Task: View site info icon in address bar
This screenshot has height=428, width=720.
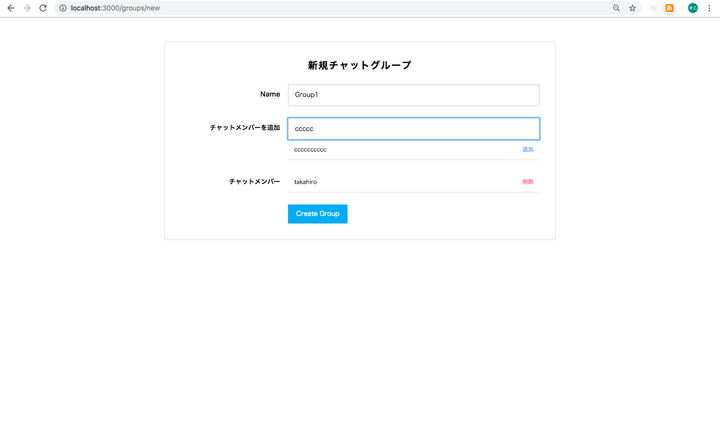Action: pos(63,8)
